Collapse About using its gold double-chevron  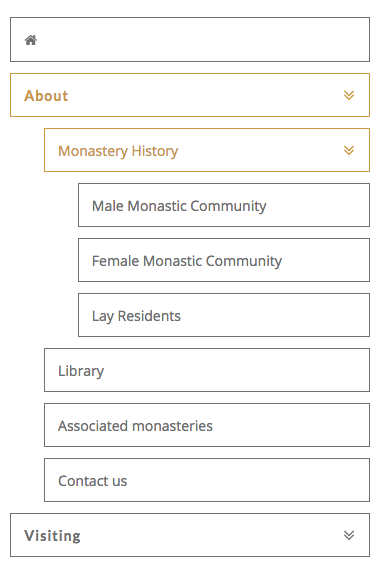349,95
